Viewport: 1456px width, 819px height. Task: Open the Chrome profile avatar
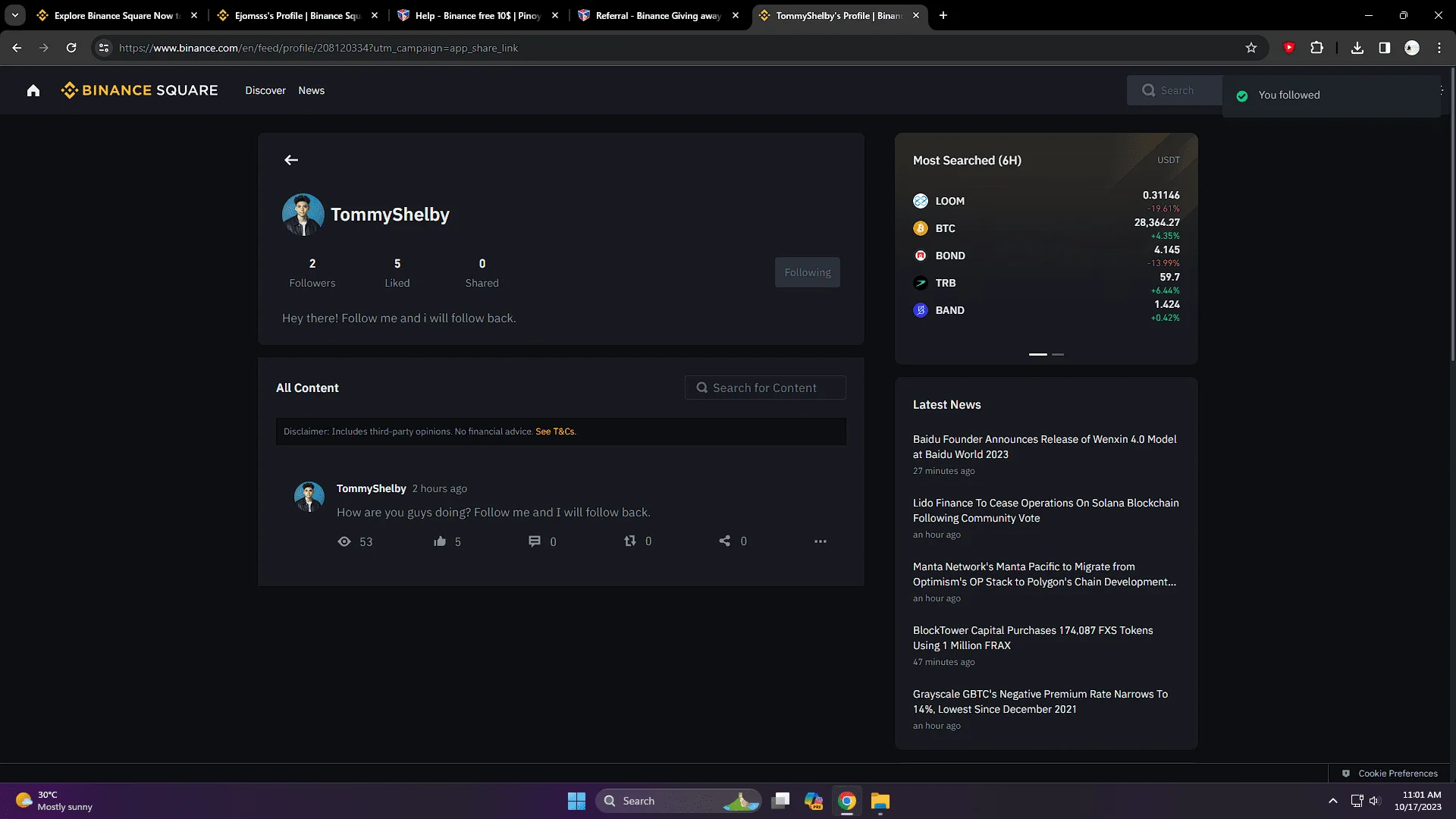pyautogui.click(x=1412, y=48)
